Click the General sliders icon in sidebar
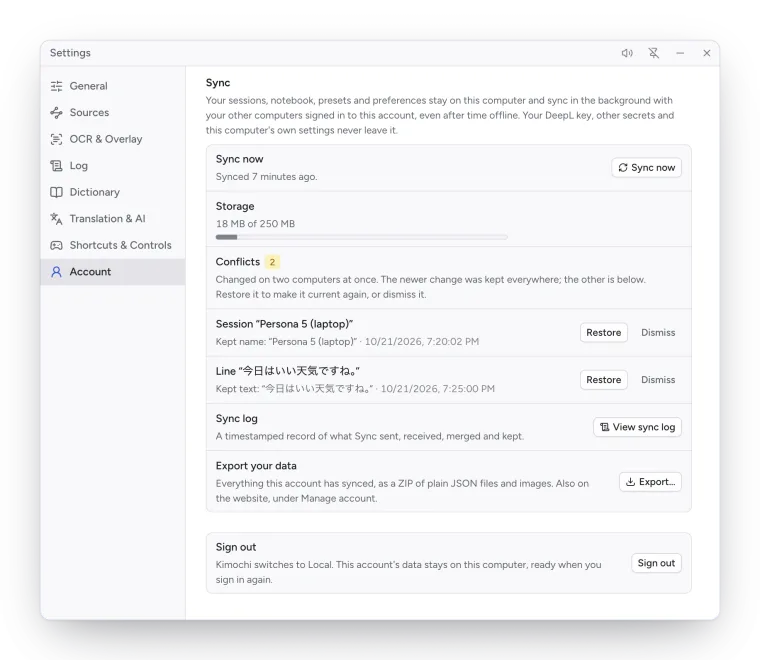The height and width of the screenshot is (660, 760). coord(56,86)
